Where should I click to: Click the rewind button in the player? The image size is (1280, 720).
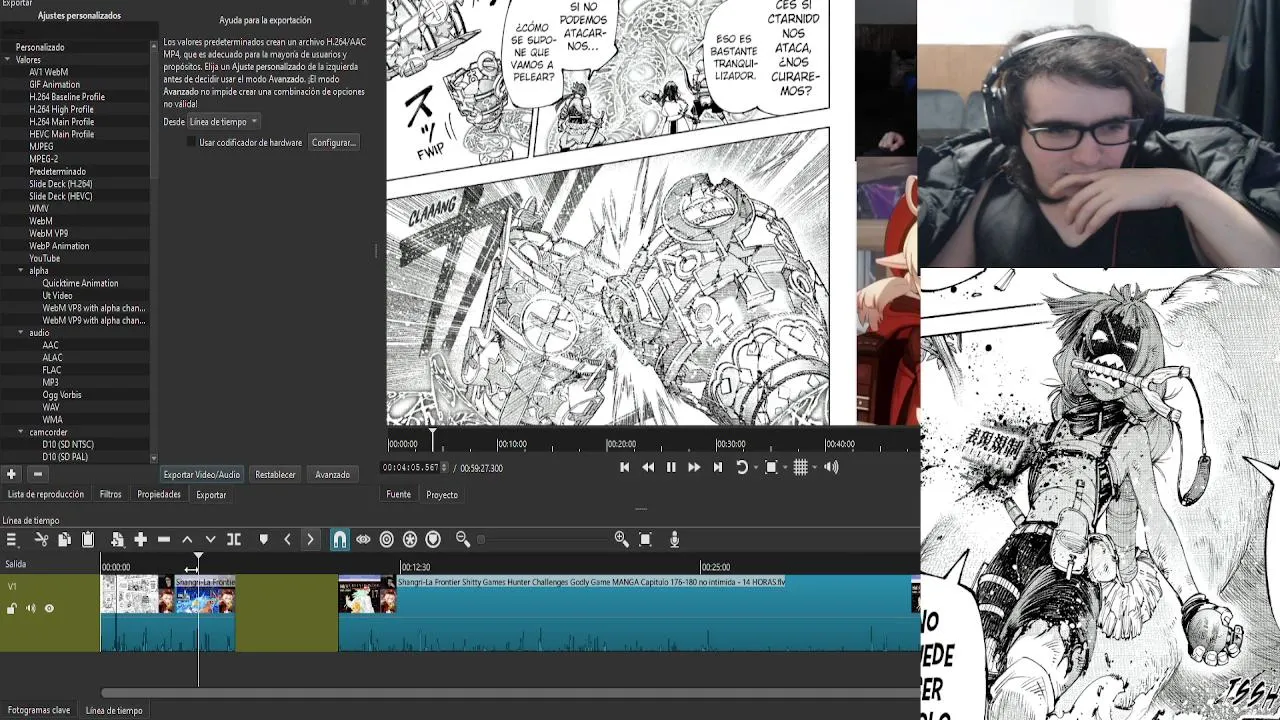(x=648, y=467)
